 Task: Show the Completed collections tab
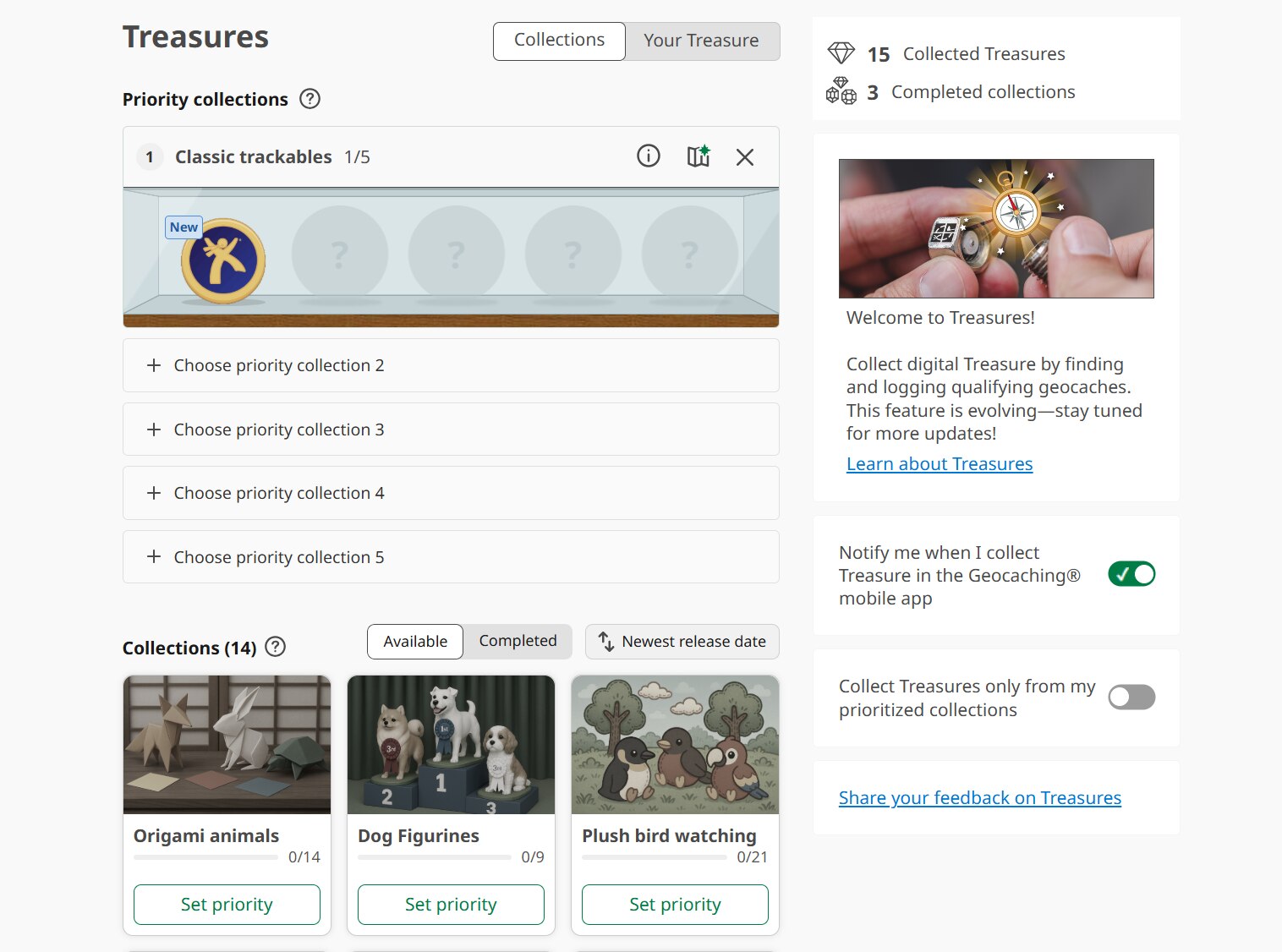coord(518,641)
